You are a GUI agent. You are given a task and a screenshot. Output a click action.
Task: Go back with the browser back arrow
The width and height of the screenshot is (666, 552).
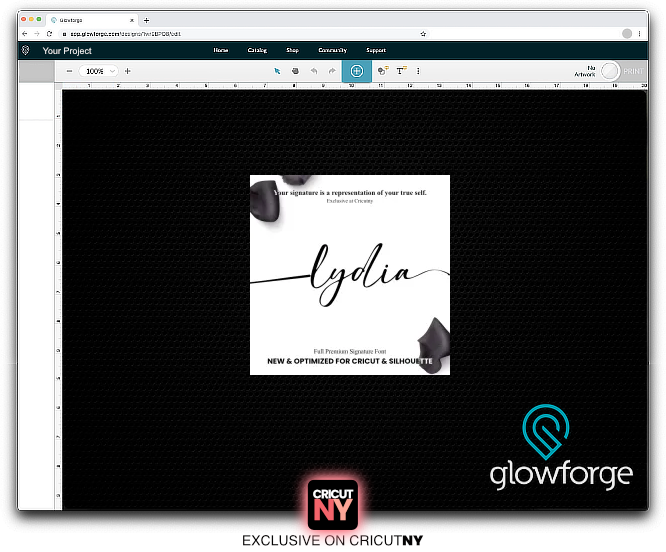25,34
